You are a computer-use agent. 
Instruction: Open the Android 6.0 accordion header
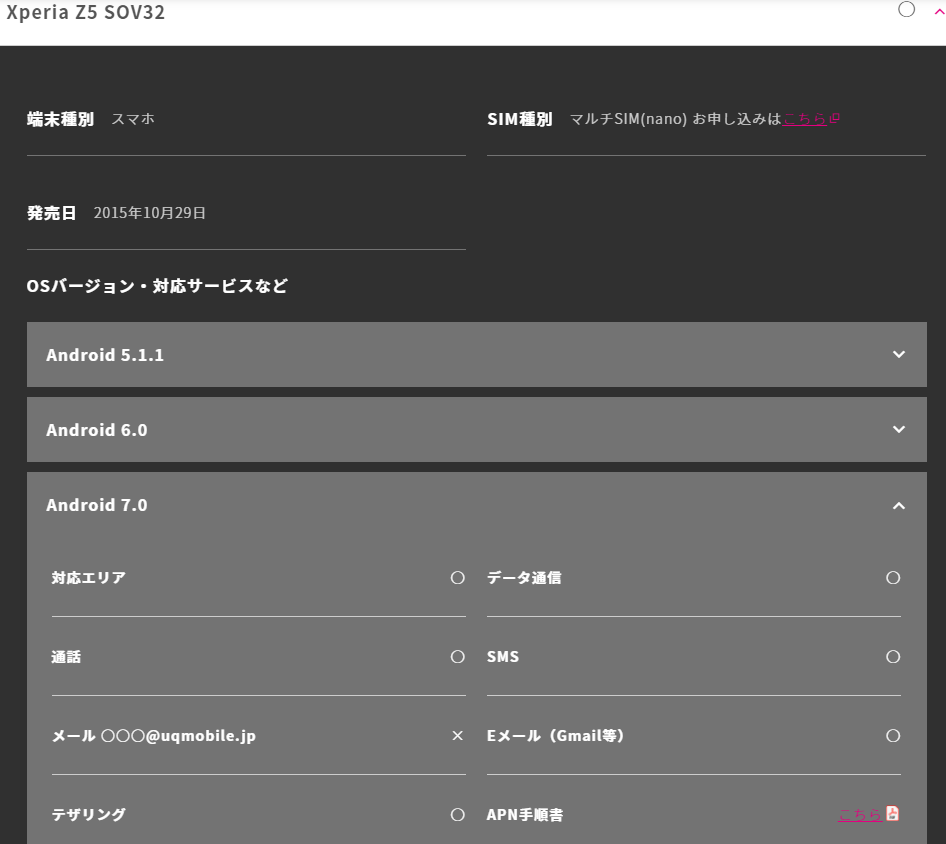click(97, 430)
